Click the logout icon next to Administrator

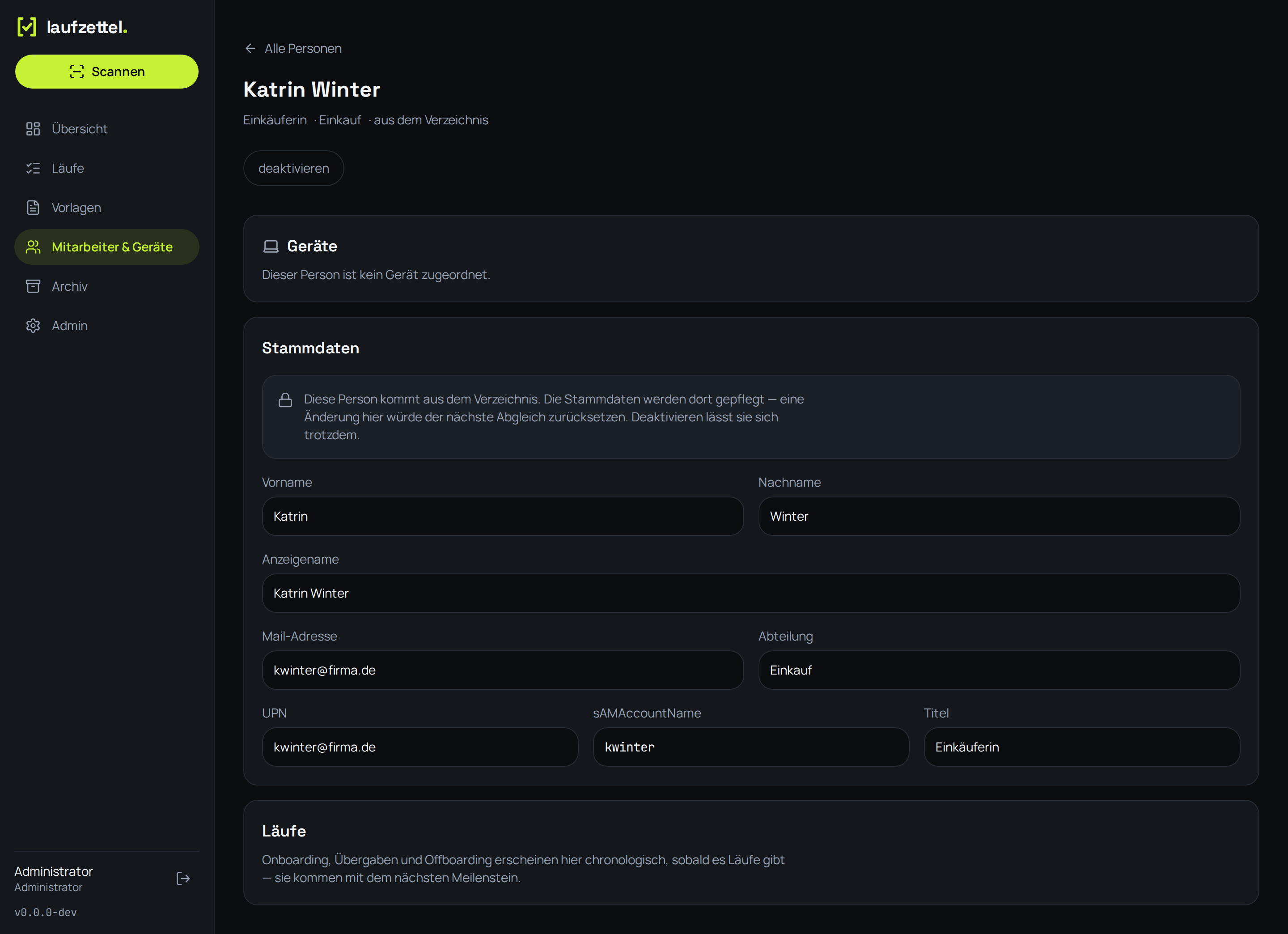pyautogui.click(x=183, y=879)
